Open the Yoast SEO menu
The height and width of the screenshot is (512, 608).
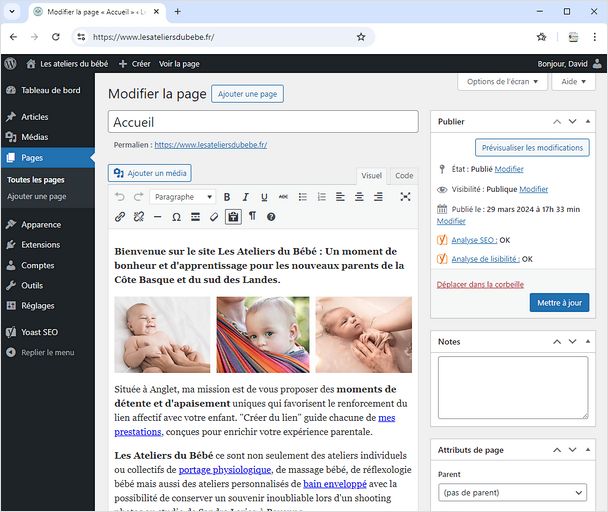(47, 332)
